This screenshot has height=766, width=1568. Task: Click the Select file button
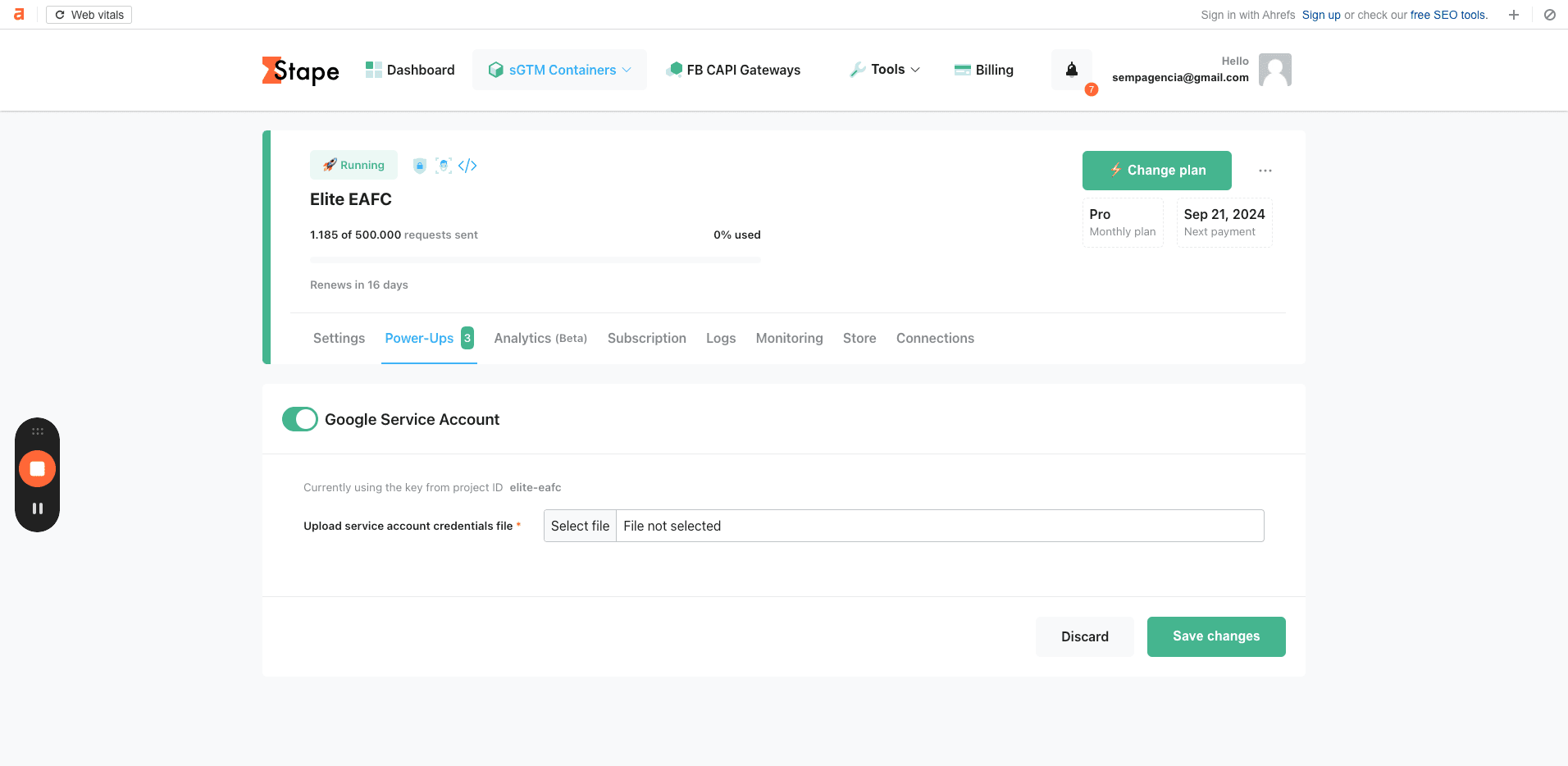[580, 526]
